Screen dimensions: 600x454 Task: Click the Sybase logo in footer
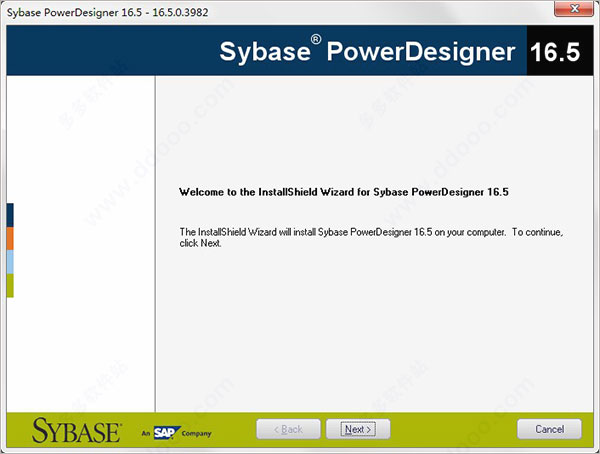point(77,431)
